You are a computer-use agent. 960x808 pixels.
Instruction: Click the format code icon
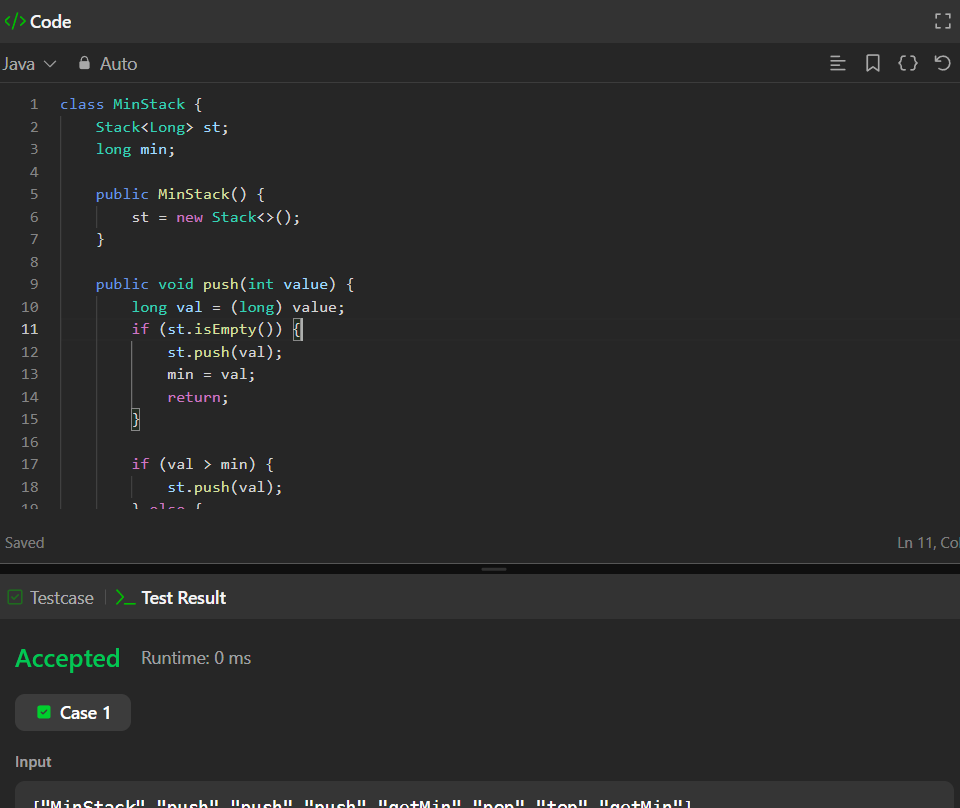[838, 63]
